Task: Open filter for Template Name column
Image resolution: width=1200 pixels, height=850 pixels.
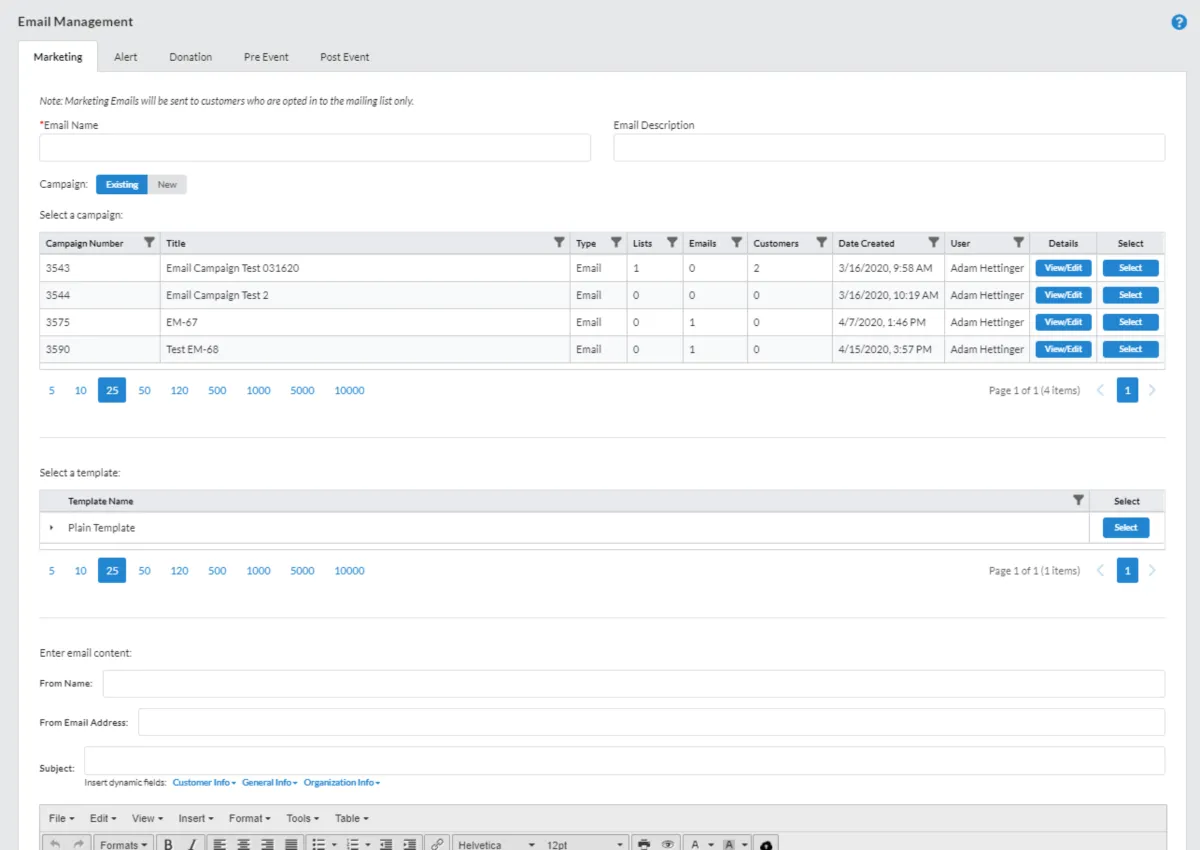Action: coord(1078,500)
